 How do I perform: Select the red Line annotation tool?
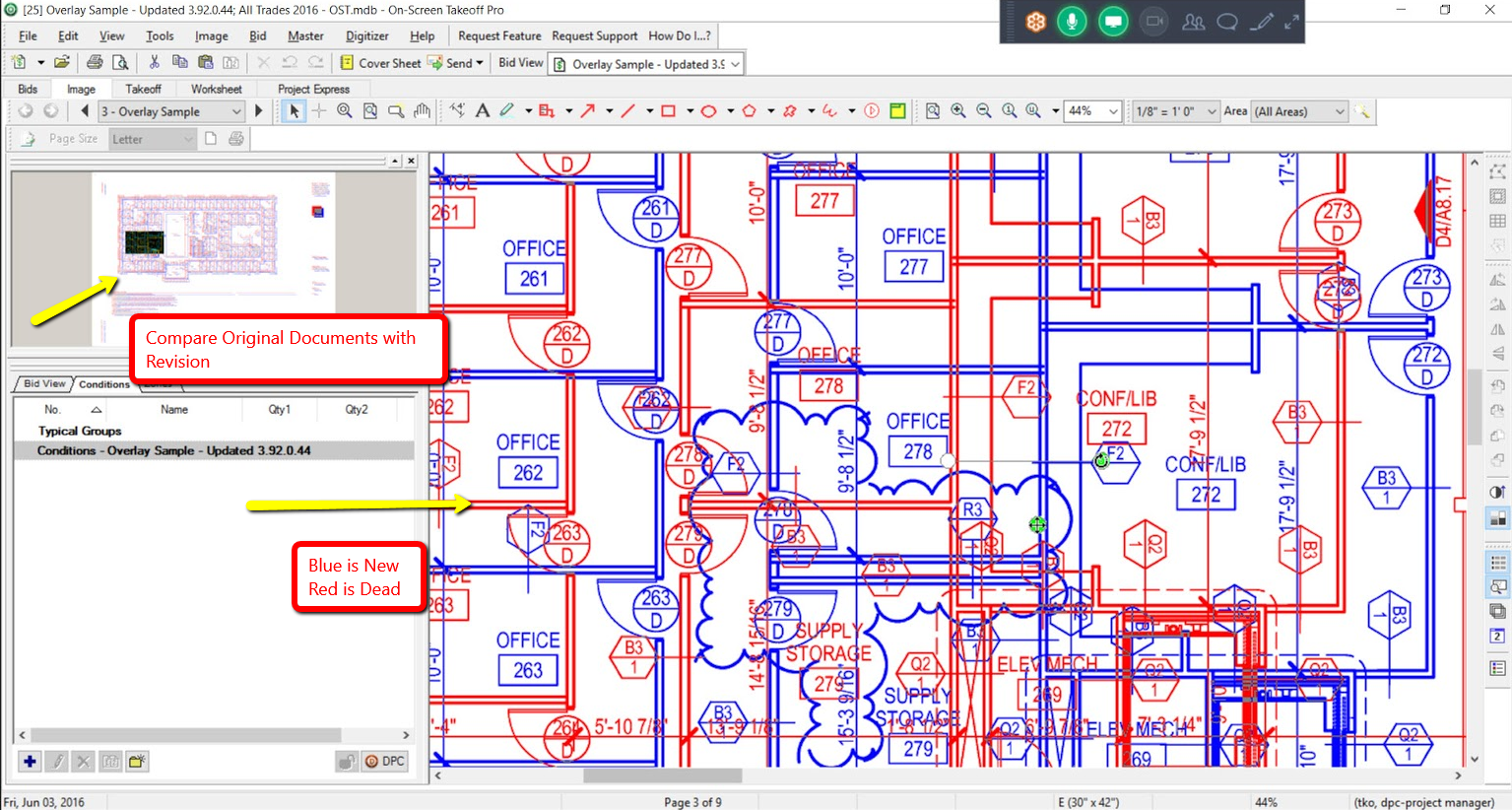pyautogui.click(x=628, y=111)
